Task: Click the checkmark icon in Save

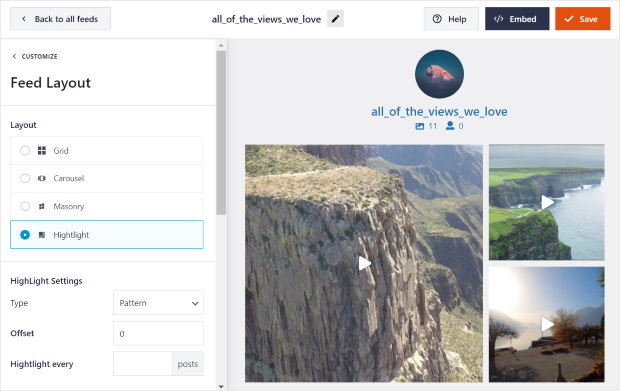Action: (569, 19)
